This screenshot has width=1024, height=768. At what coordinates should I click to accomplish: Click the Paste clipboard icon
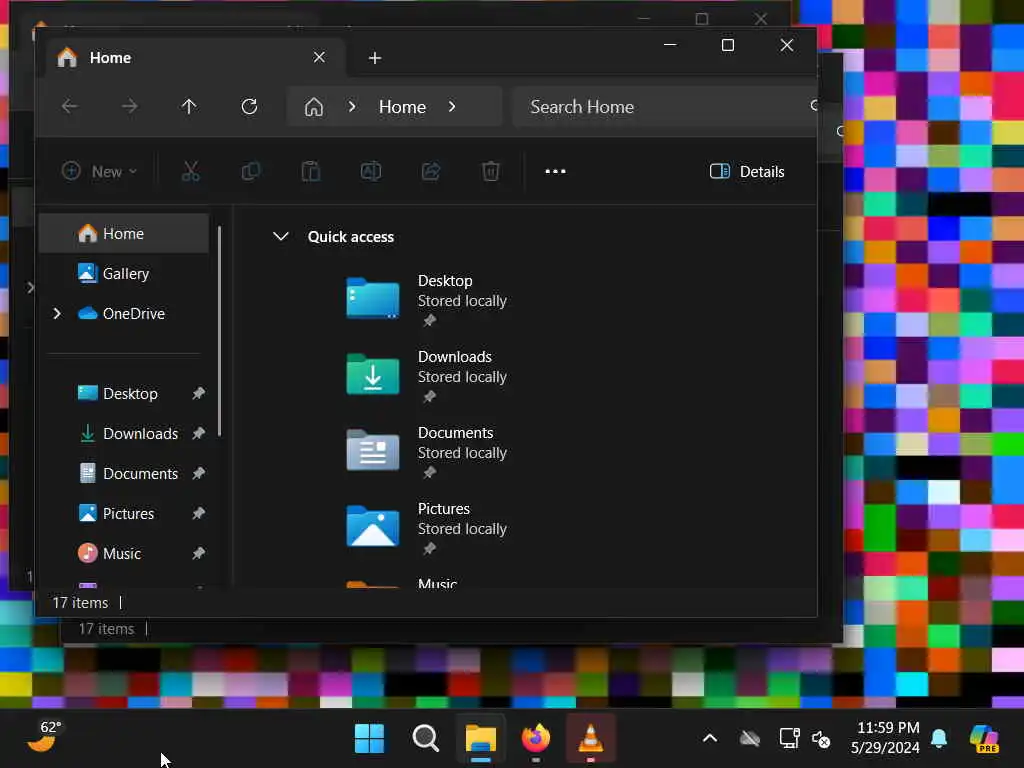[311, 172]
